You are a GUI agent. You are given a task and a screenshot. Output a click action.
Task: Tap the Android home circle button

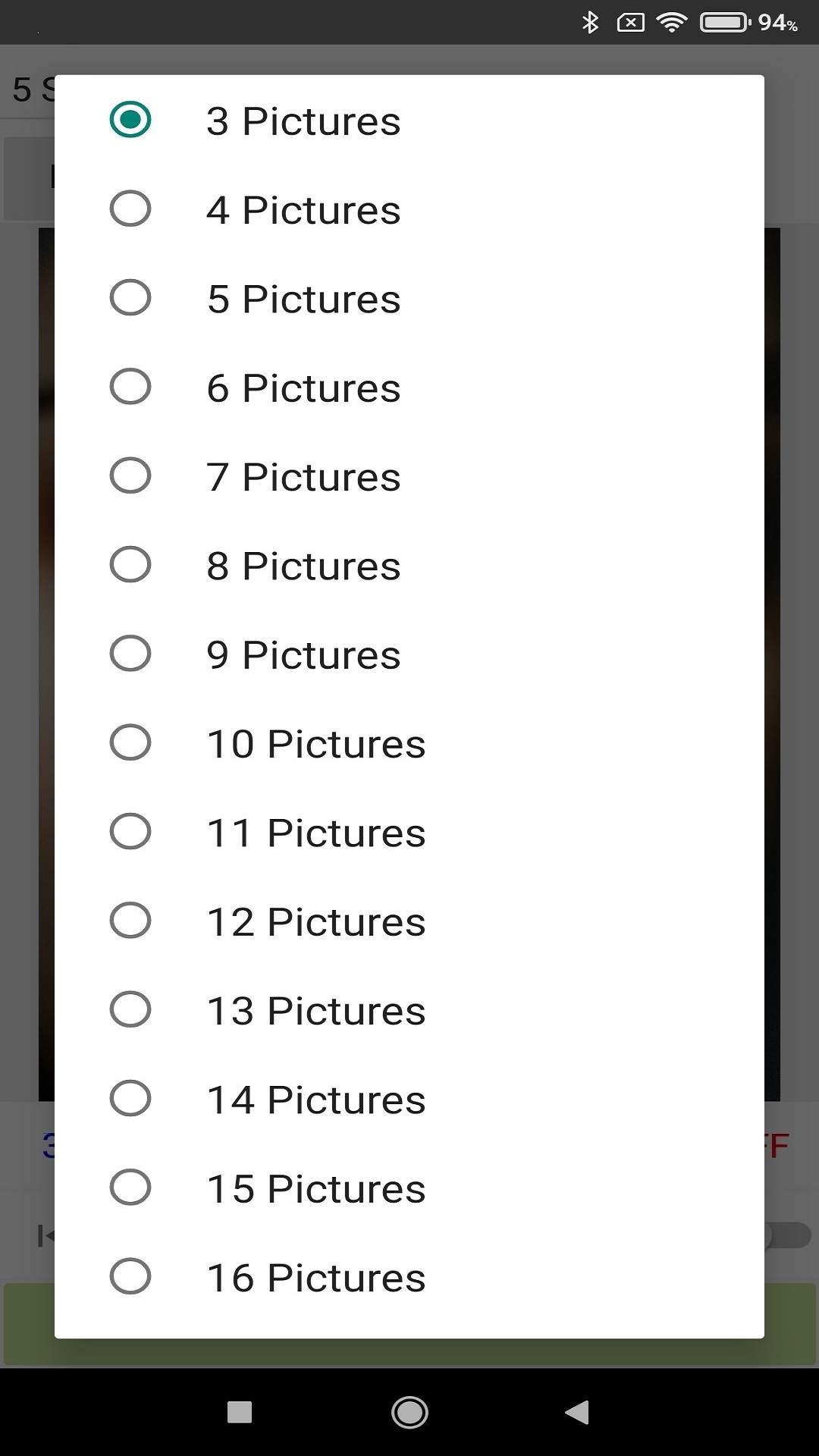[409, 1412]
